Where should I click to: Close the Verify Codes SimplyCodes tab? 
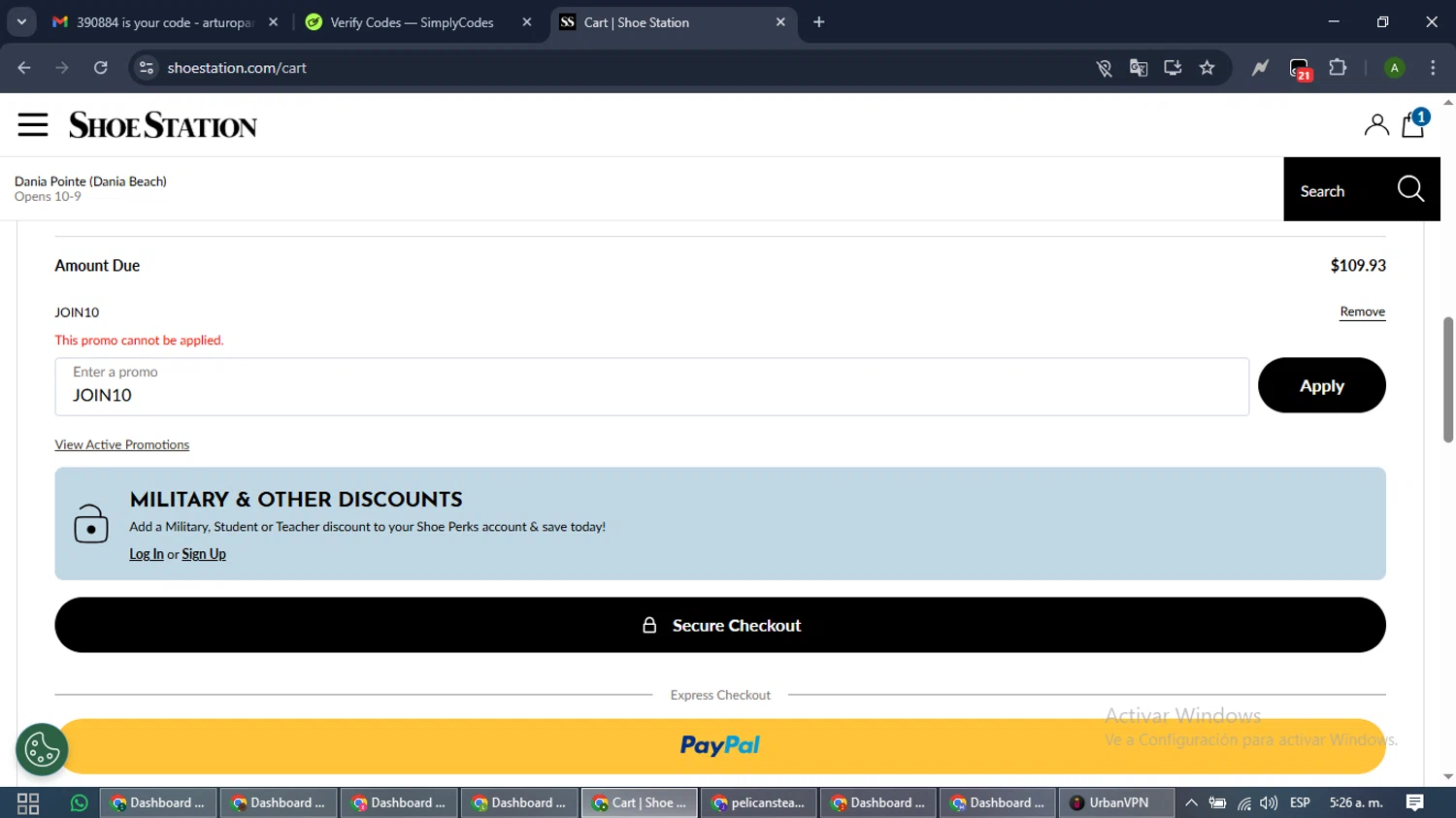coord(527,22)
